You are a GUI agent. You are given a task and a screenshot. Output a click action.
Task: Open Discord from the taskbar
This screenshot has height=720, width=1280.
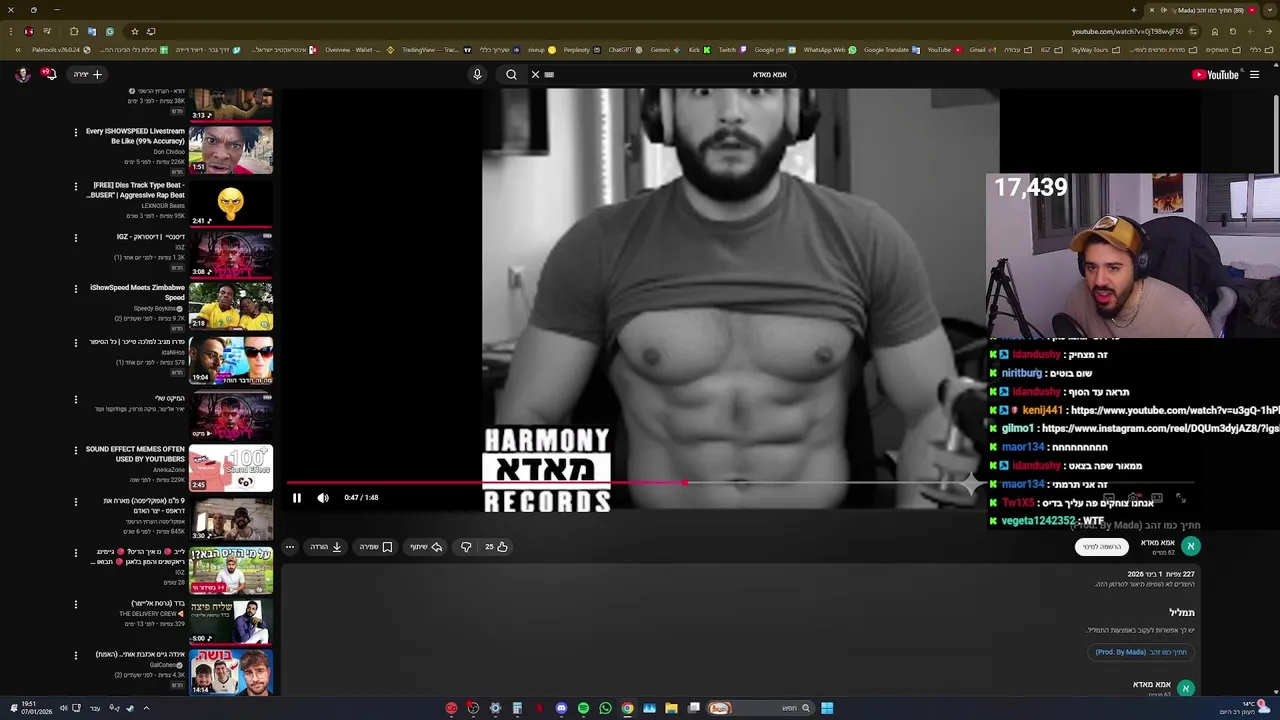[x=561, y=708]
